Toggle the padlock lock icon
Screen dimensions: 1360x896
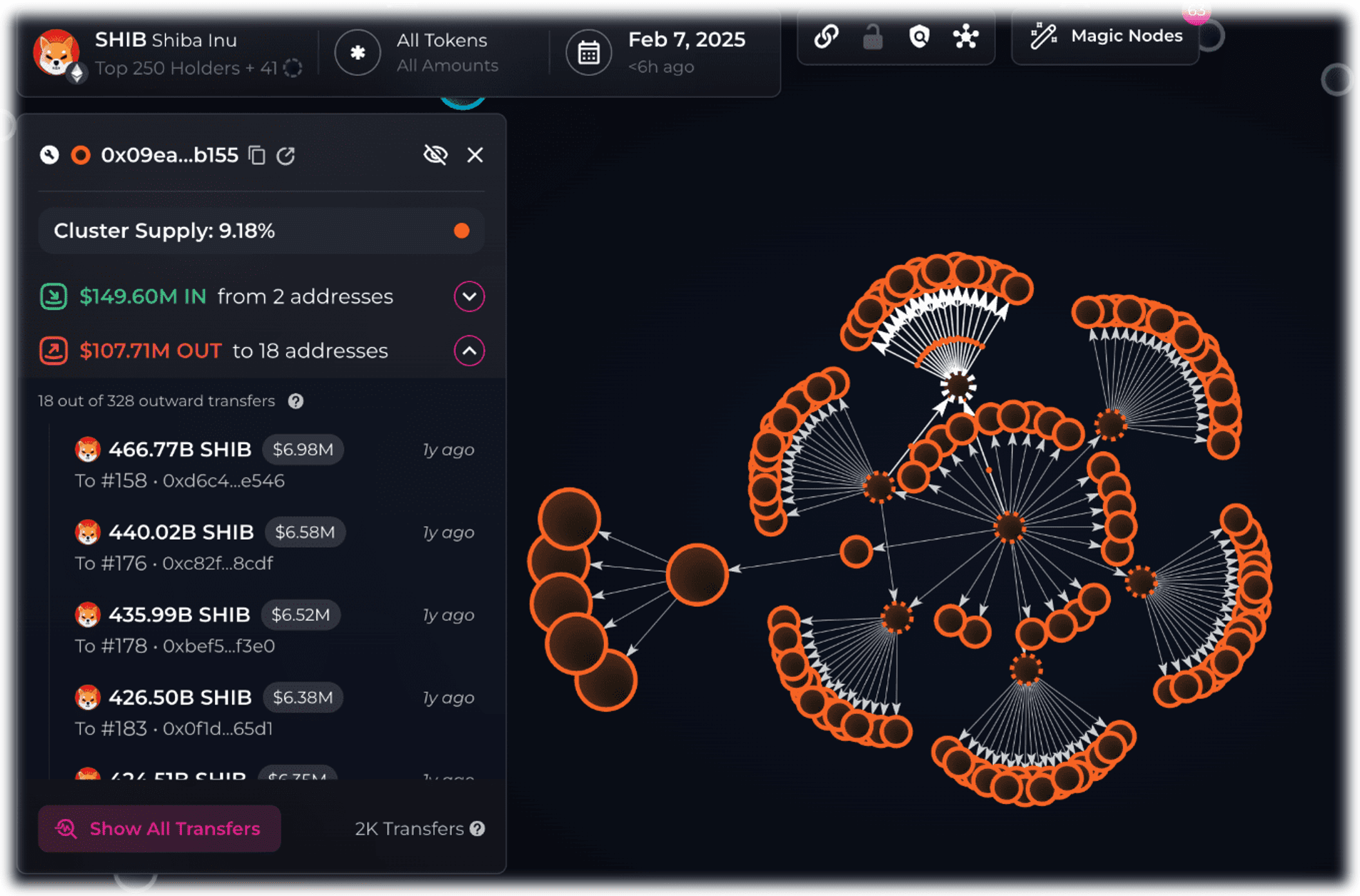(872, 36)
